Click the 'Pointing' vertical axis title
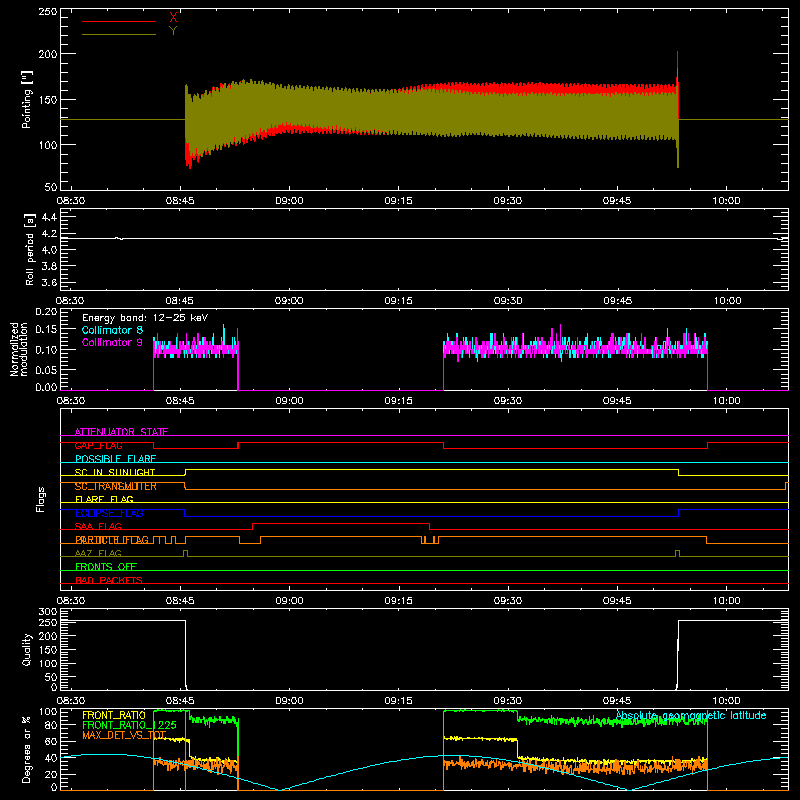 27,99
